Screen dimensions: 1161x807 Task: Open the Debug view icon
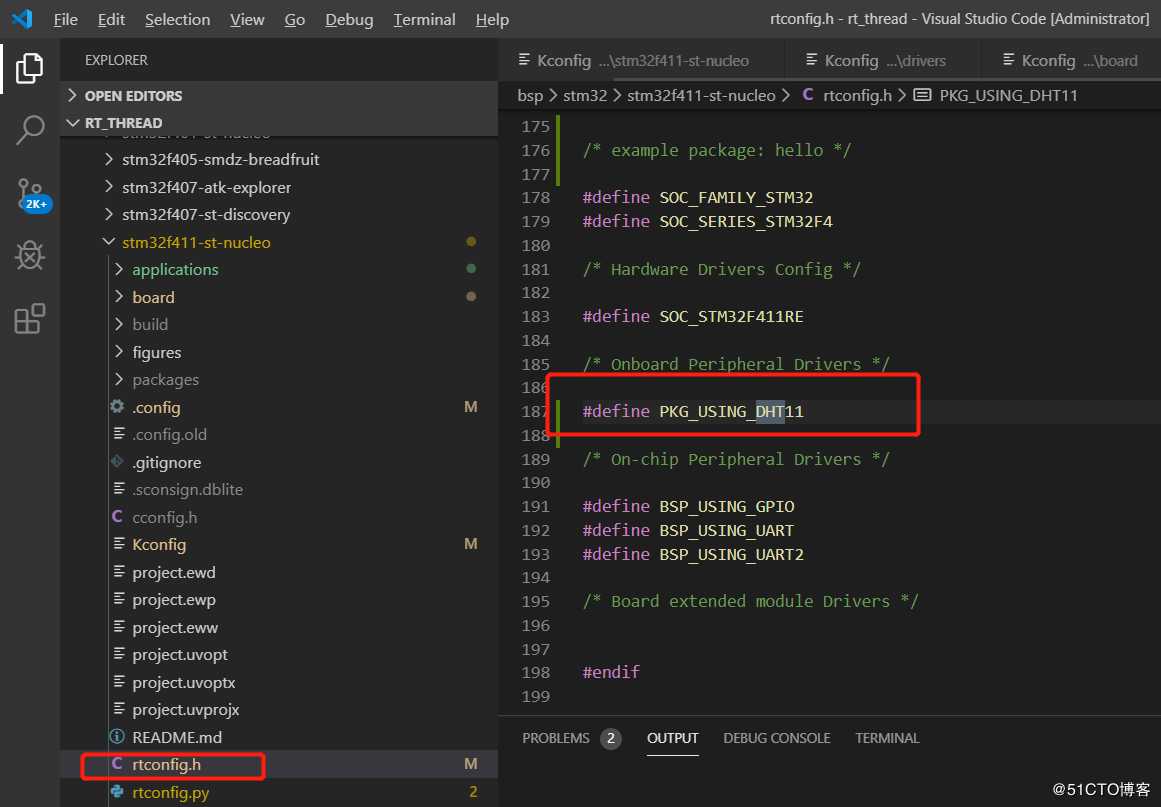[30, 256]
